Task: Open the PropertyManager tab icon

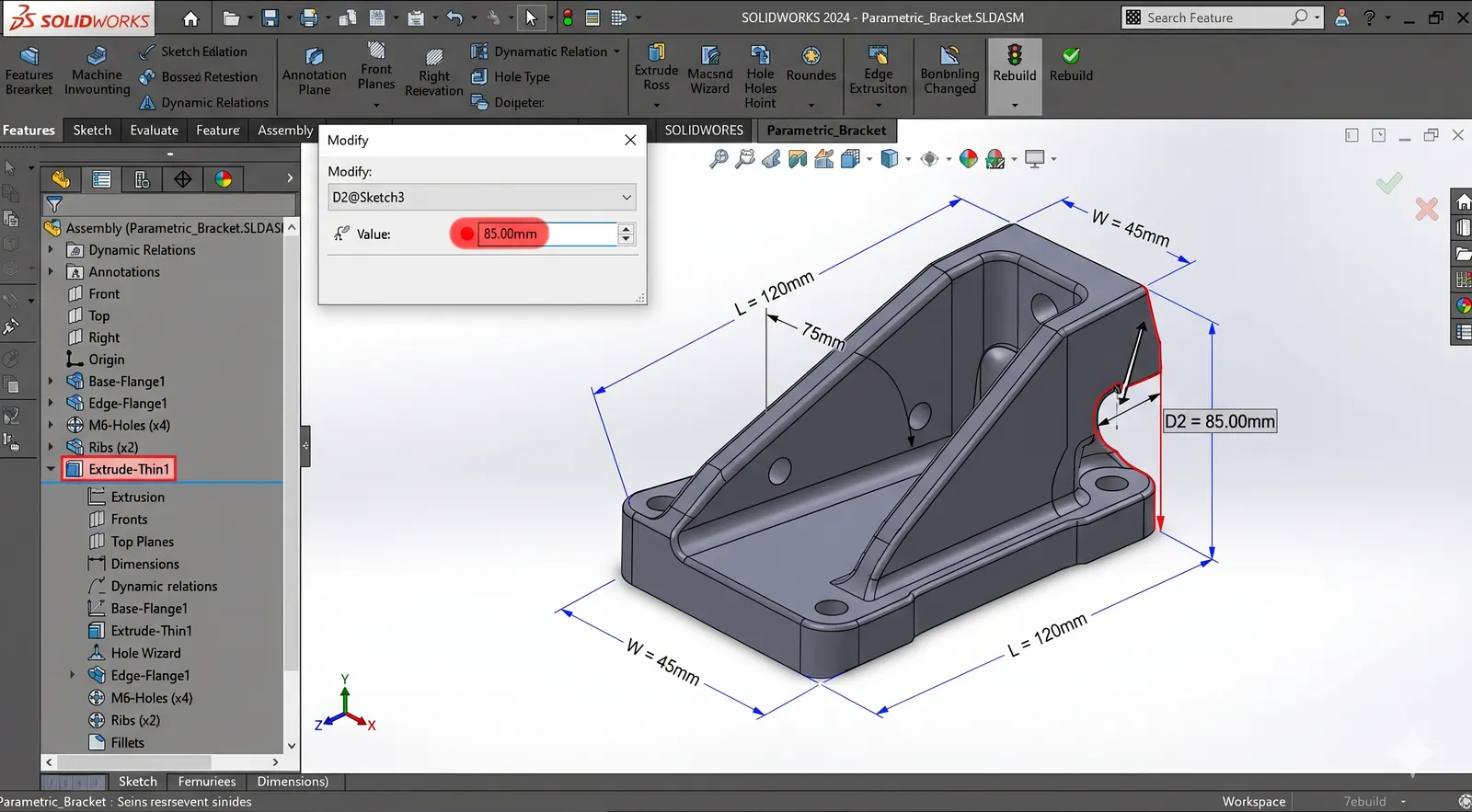Action: (101, 179)
